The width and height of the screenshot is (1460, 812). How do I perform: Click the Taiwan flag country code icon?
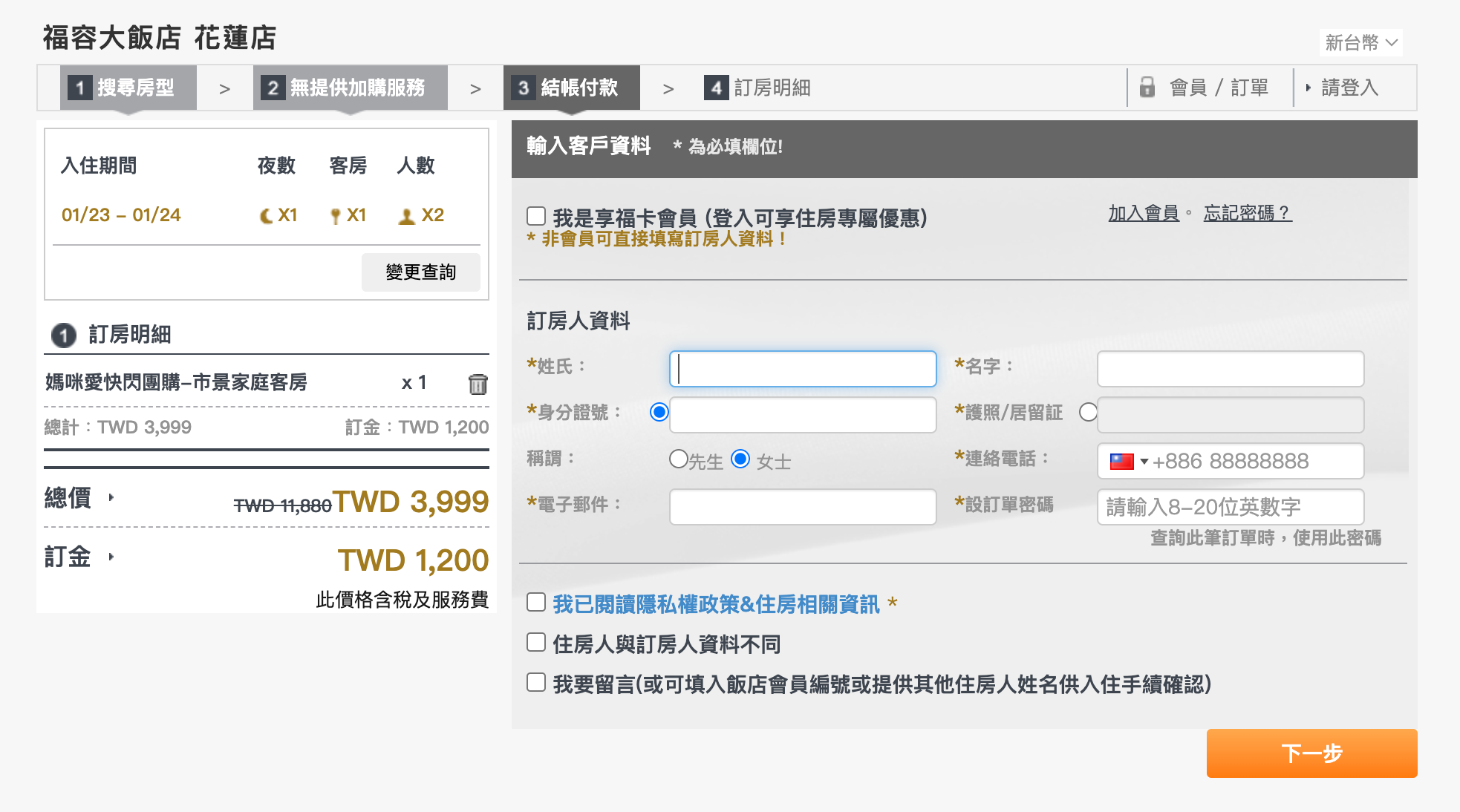[1121, 462]
